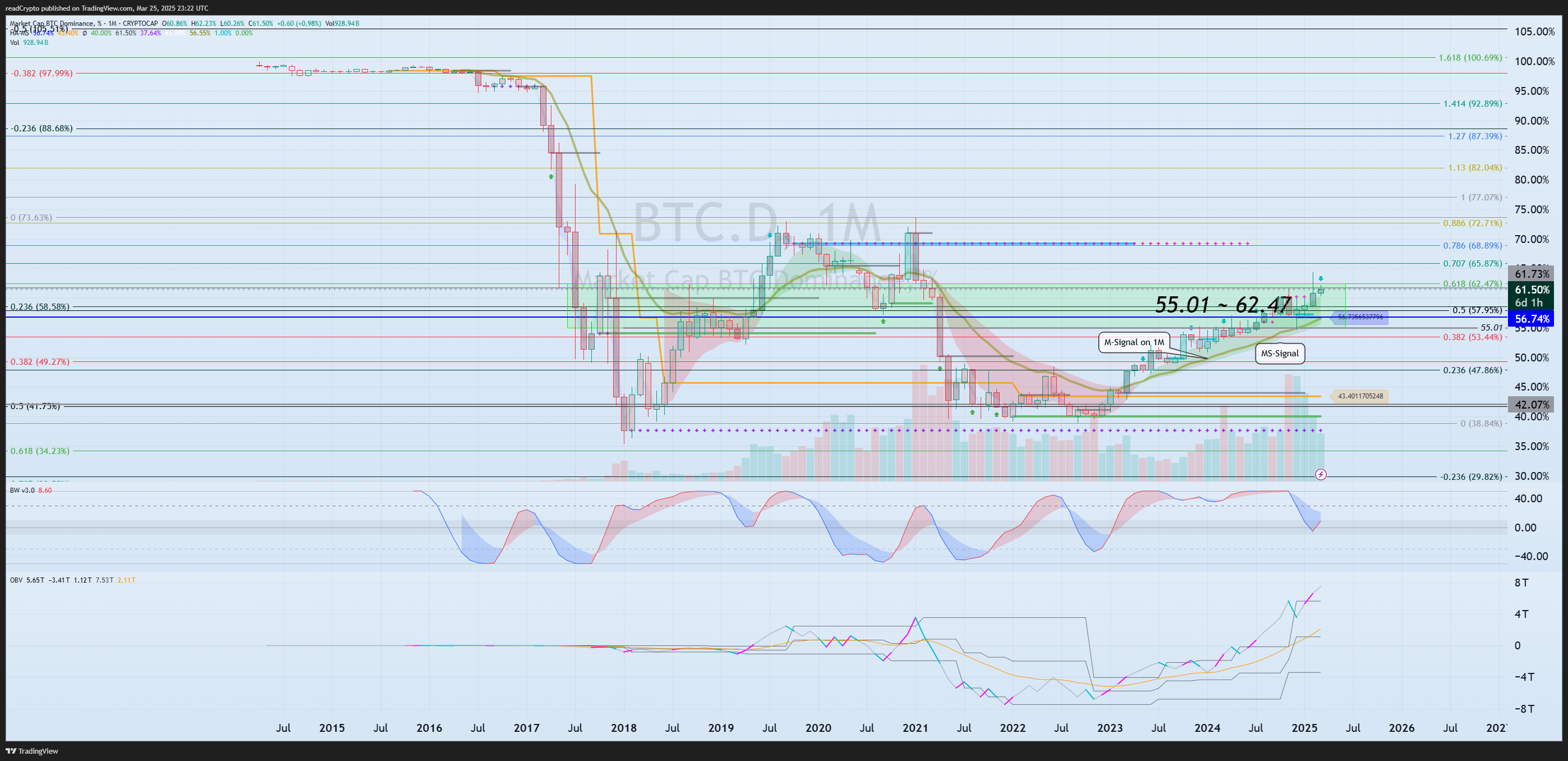
Task: Click the italic 55.01 line label
Action: click(x=1491, y=328)
